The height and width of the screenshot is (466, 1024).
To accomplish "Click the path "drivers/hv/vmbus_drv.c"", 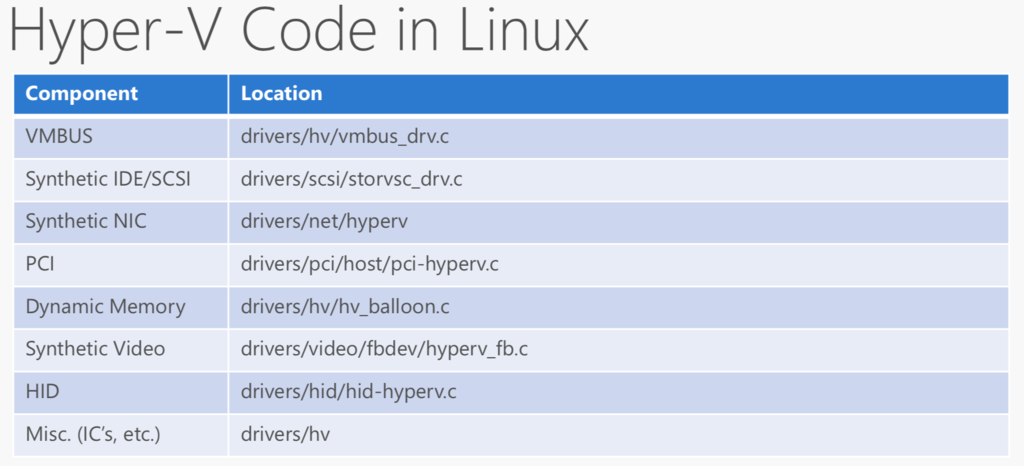I will tap(345, 137).
